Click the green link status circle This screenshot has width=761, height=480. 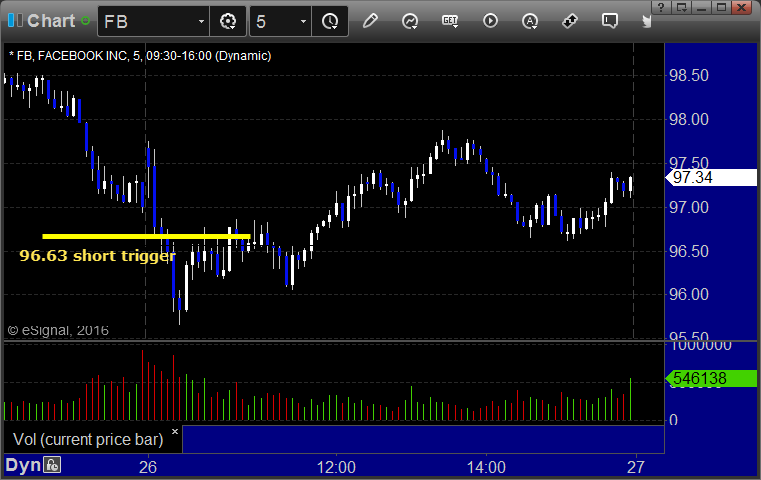click(85, 21)
